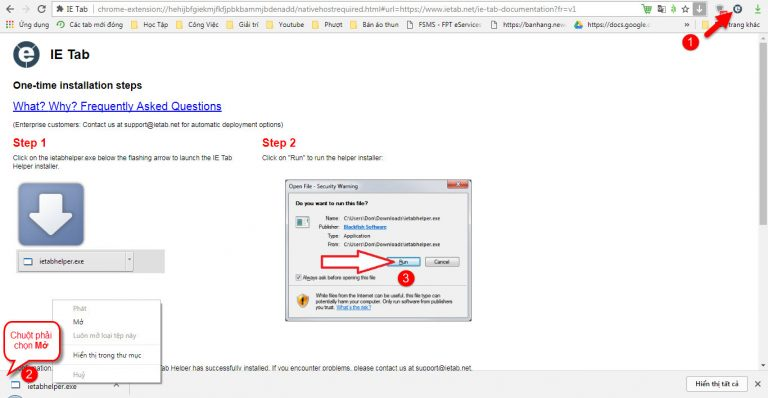Screen dimensions: 768x398
Task: Open the Công Việc bookmark folder
Action: 197,24
